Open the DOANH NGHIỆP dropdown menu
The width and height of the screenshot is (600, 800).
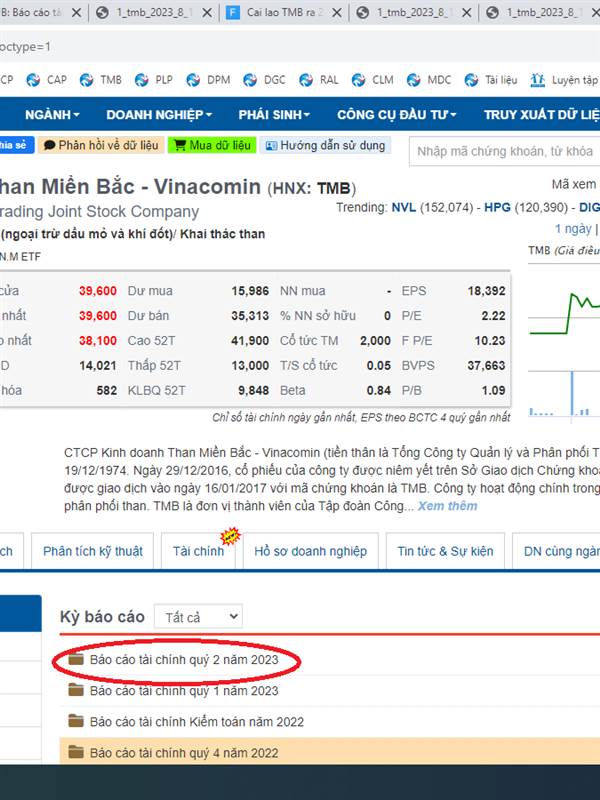click(159, 115)
